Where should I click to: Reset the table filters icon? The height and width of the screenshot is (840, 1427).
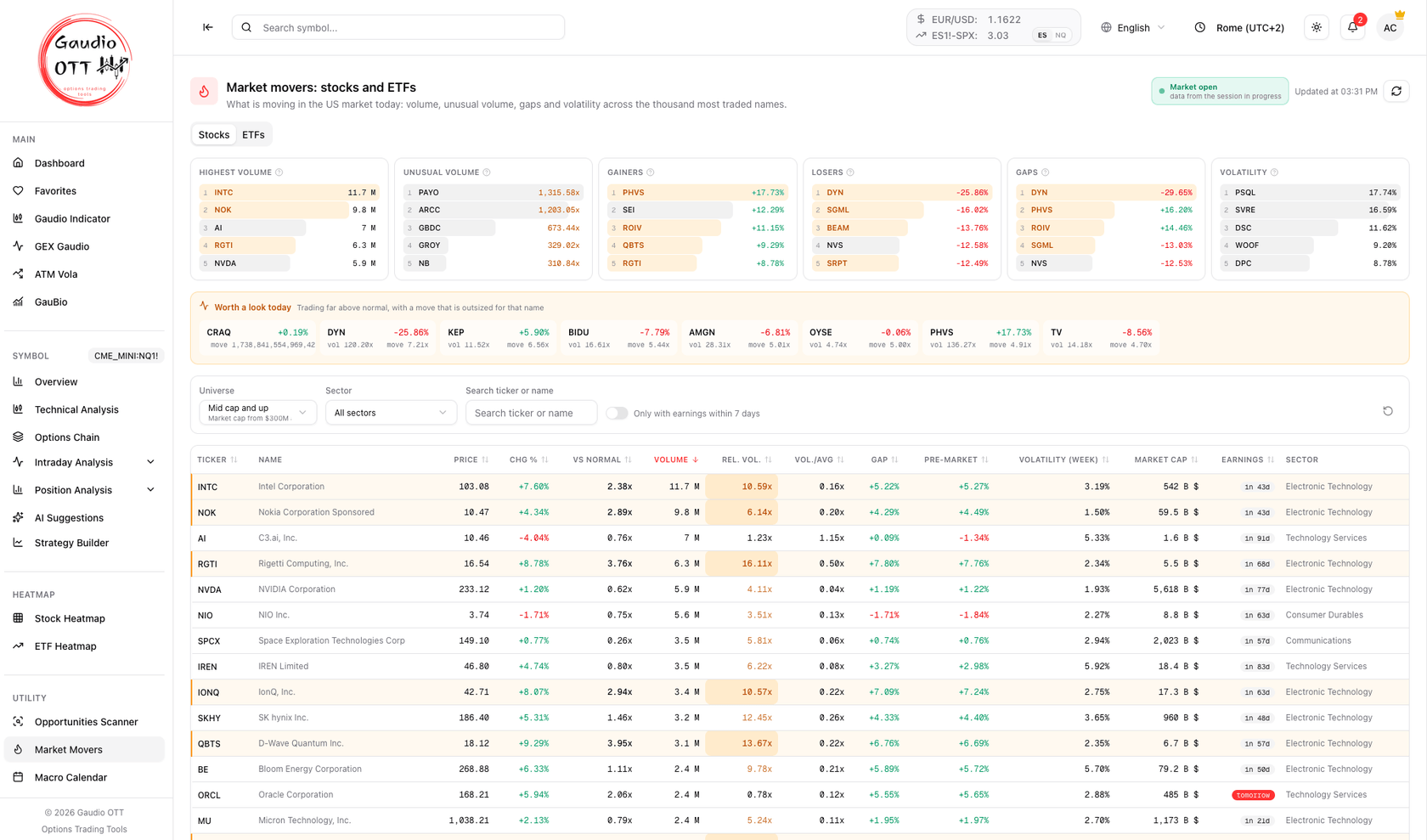click(1388, 411)
